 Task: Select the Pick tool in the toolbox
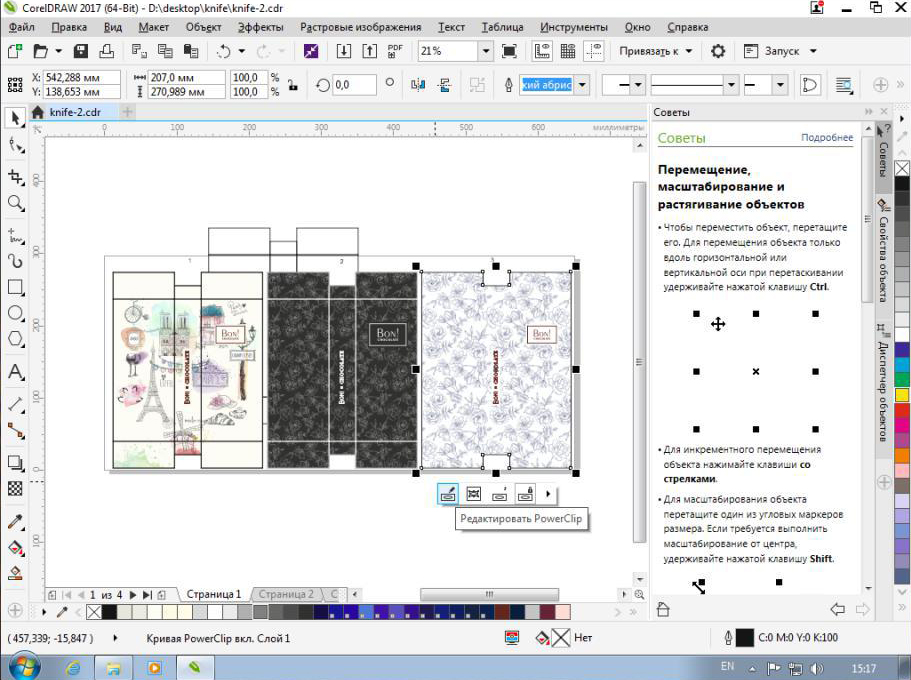(15, 118)
